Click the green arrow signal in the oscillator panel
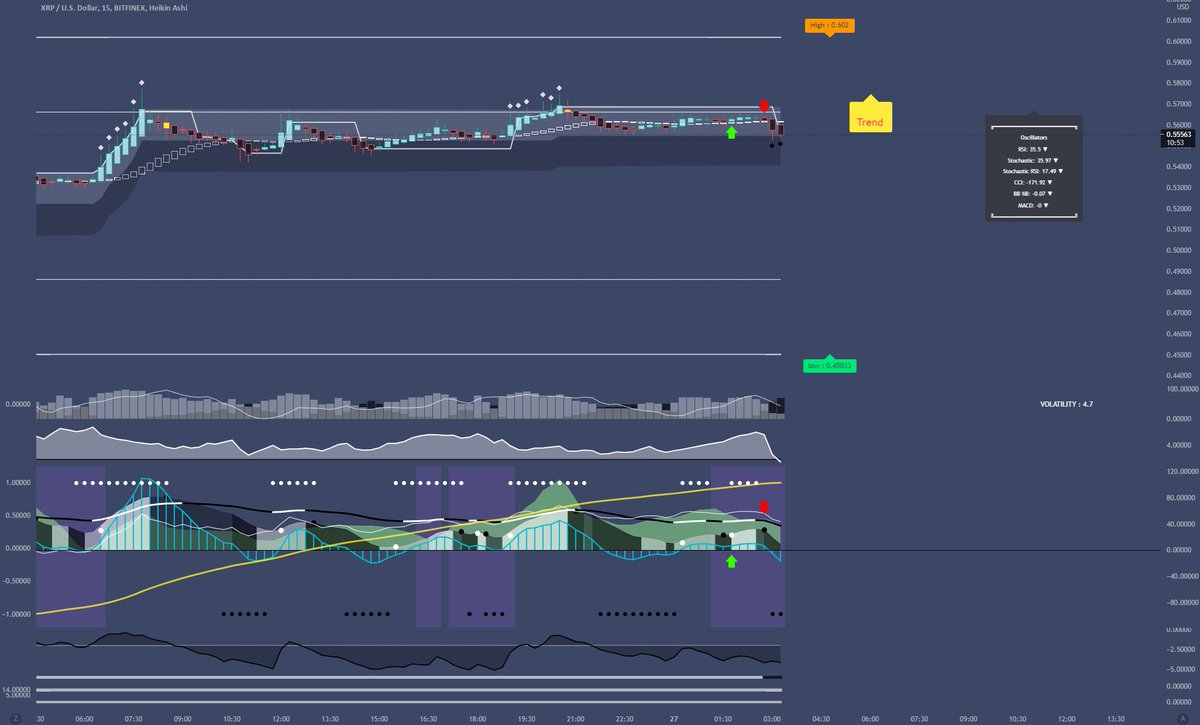The height and width of the screenshot is (725, 1200). pos(730,562)
